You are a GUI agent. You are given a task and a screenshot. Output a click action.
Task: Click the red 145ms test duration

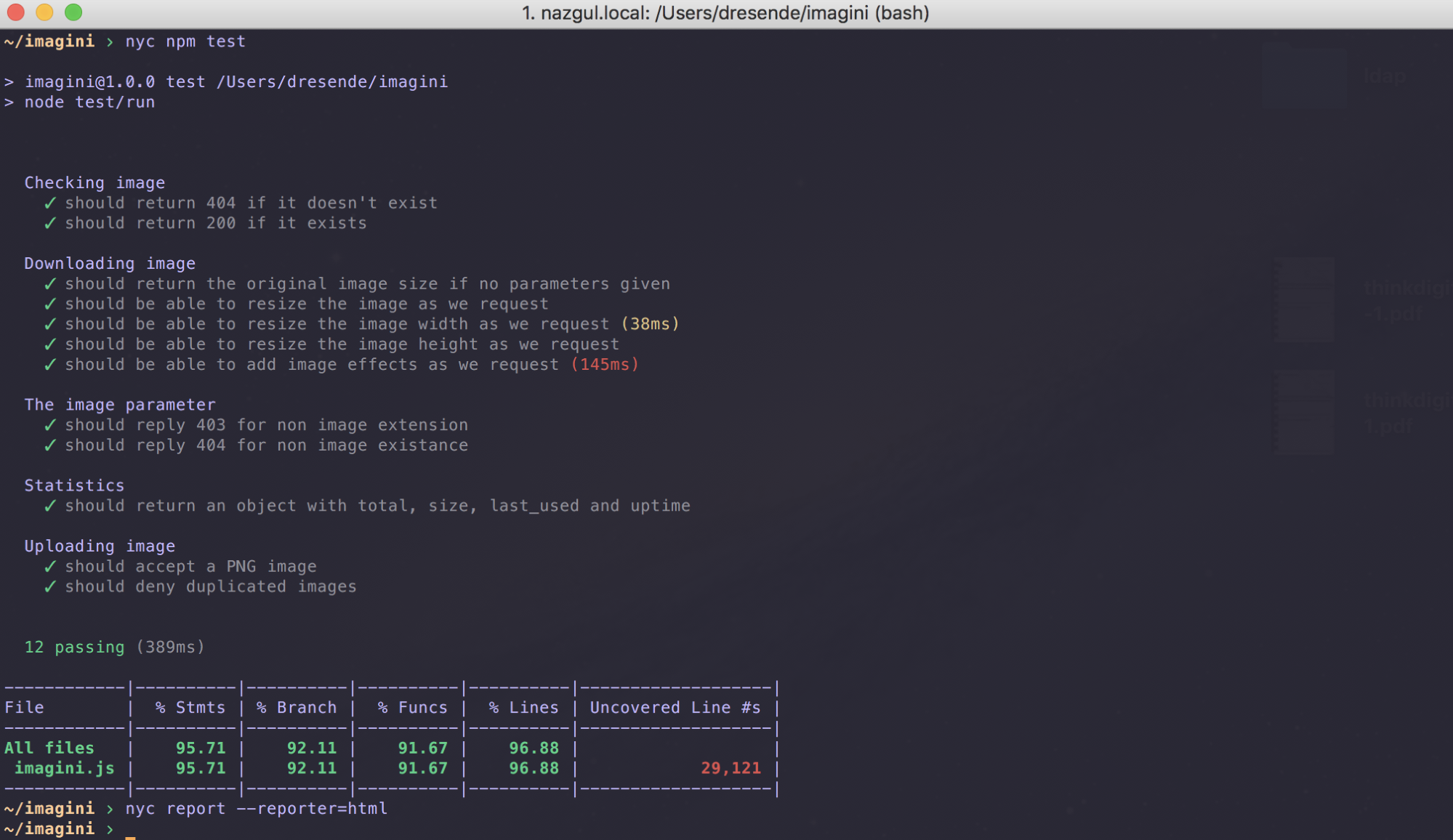coord(605,365)
